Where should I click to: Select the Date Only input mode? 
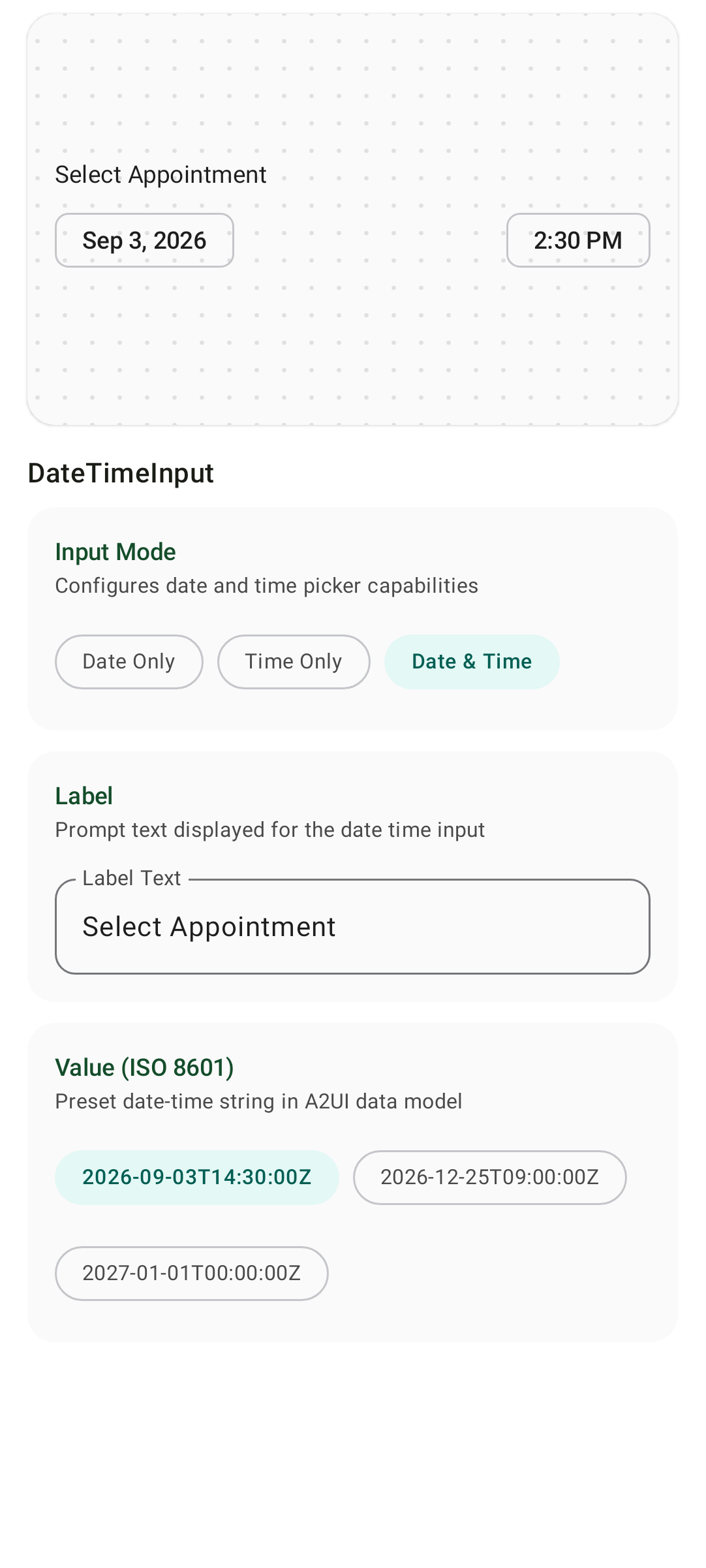pos(129,662)
